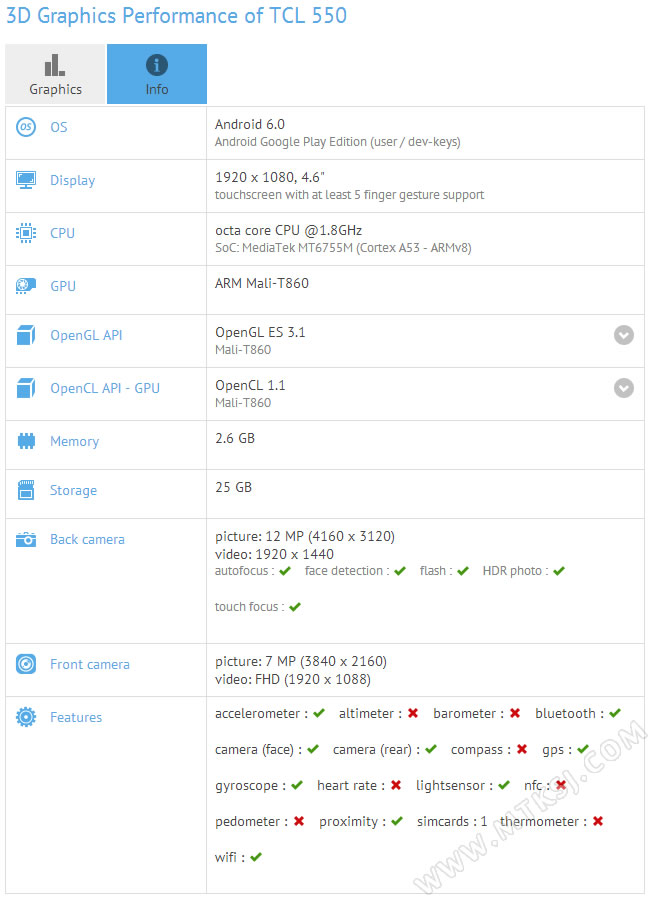Open the OpenGL API label link
Screen dimensions: 650x897
86,335
